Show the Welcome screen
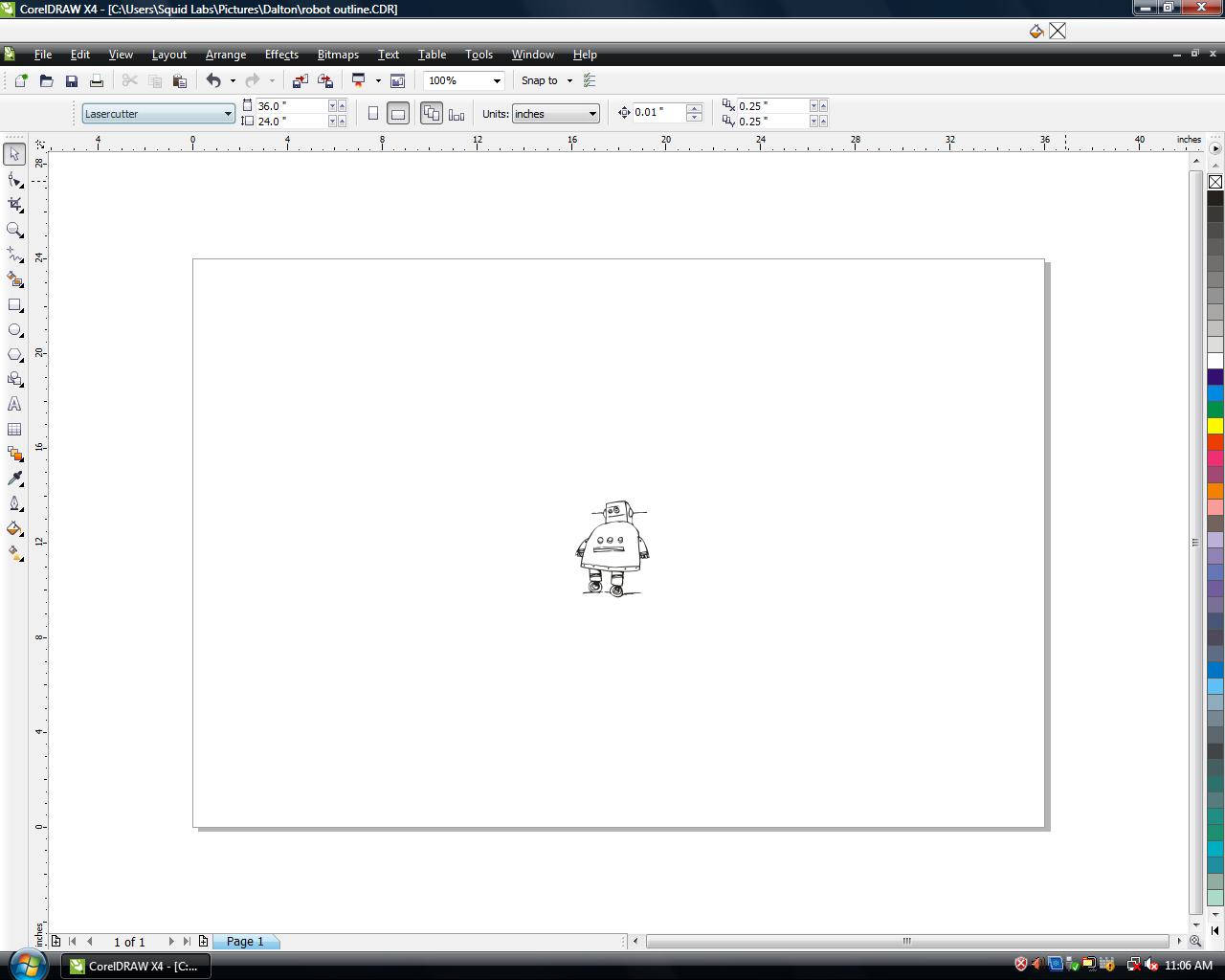The image size is (1225, 980). point(397,80)
